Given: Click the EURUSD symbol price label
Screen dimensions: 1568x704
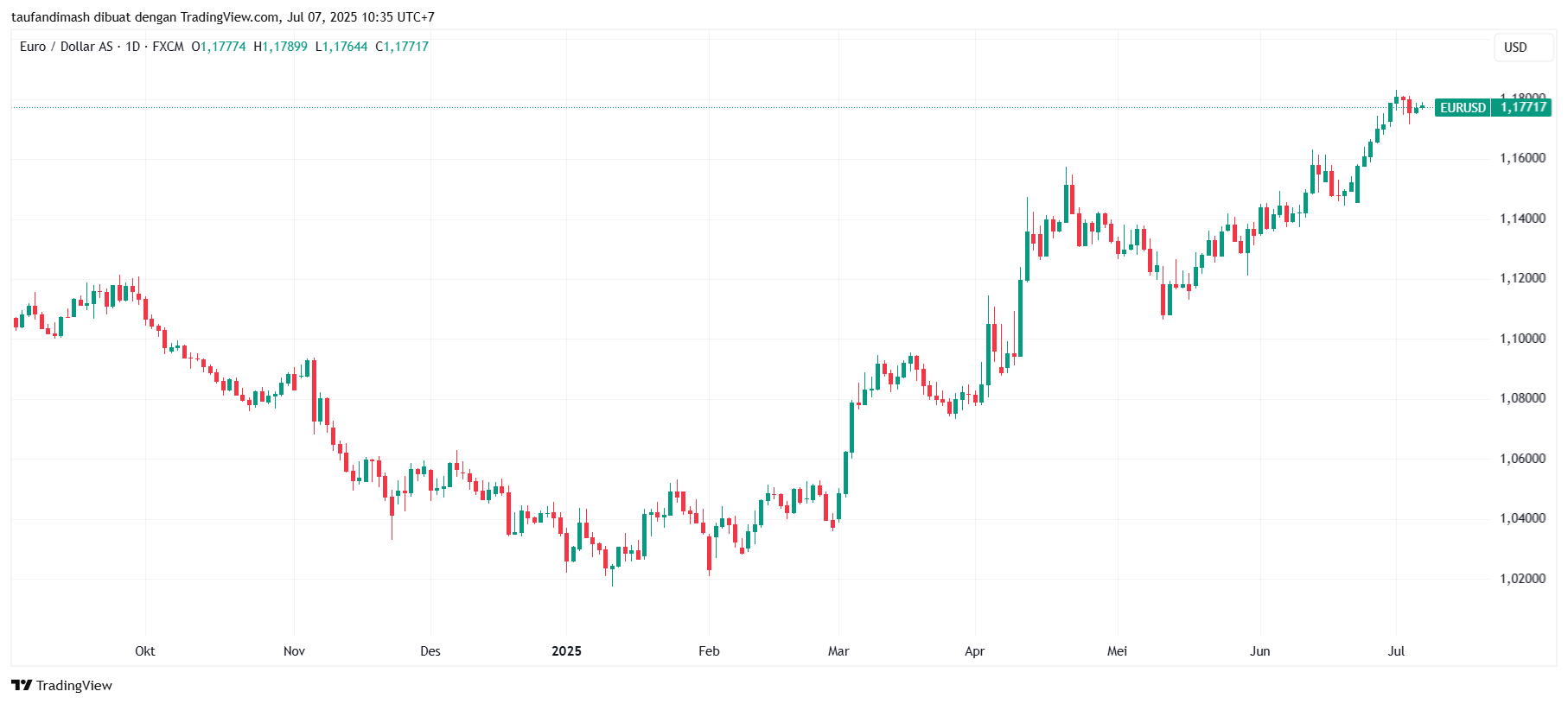Looking at the screenshot, I should pyautogui.click(x=1463, y=108).
